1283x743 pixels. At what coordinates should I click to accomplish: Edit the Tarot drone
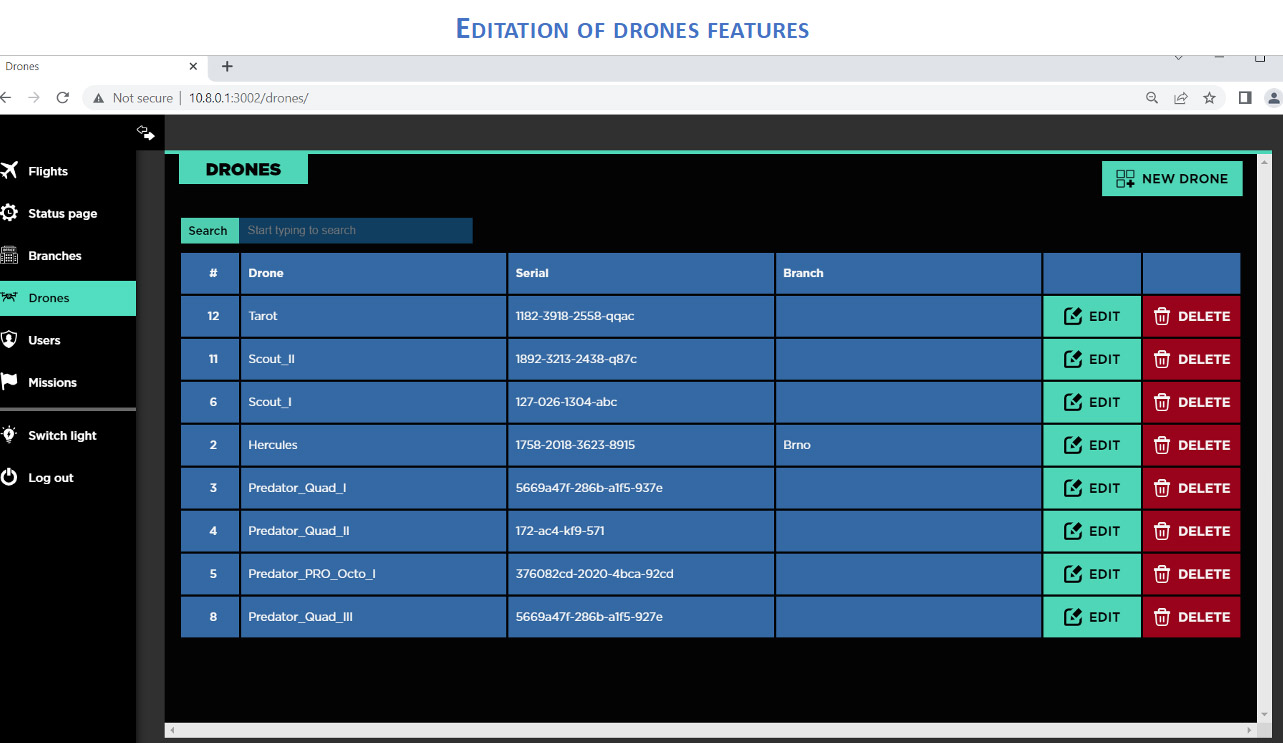coord(1091,316)
